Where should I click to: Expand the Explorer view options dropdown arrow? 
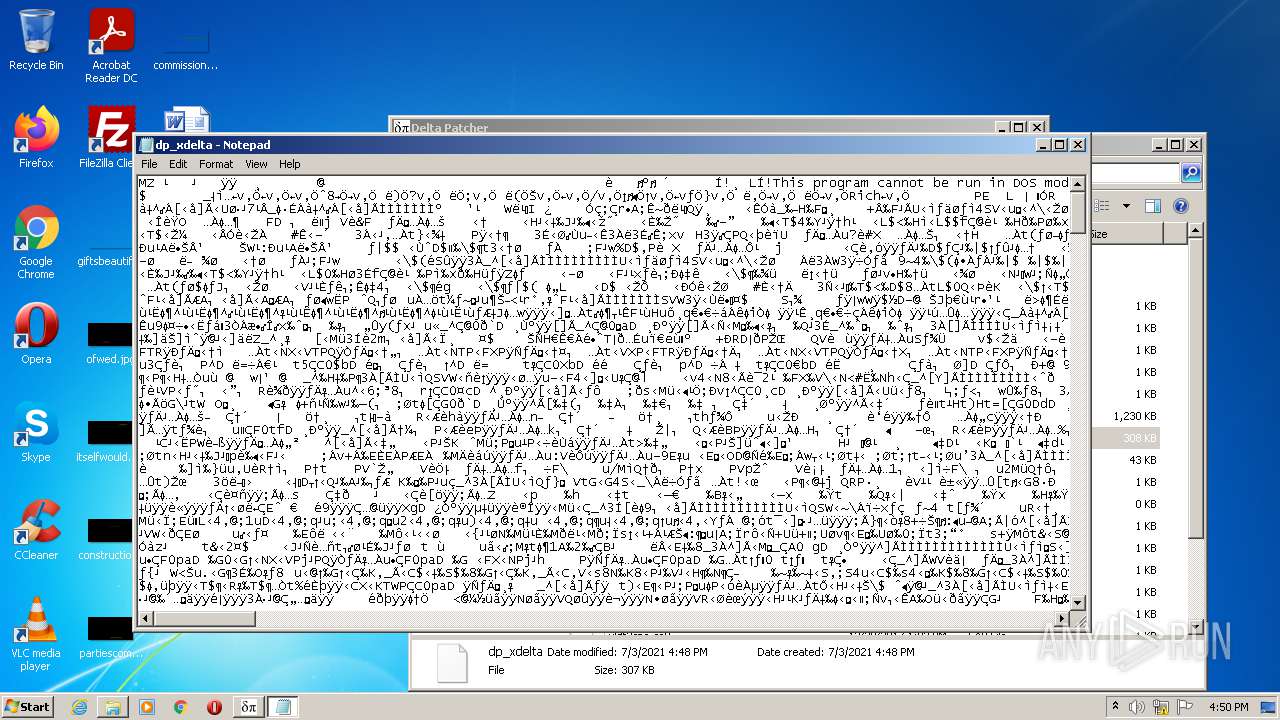tap(1126, 206)
